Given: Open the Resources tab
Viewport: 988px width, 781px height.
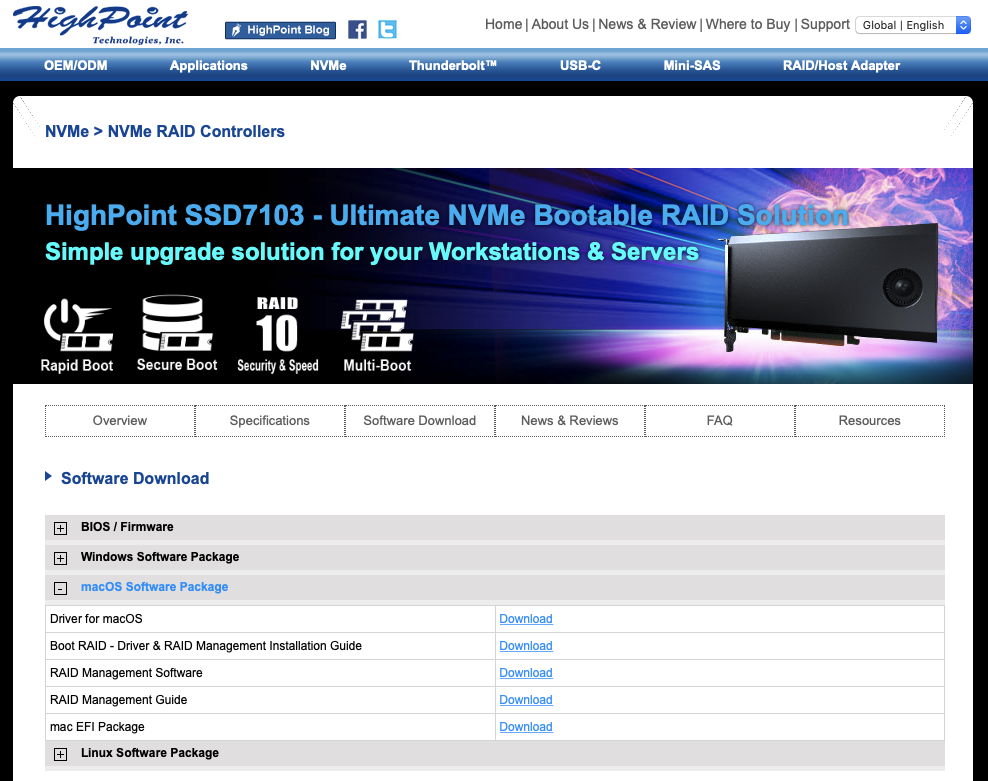Looking at the screenshot, I should pos(870,420).
